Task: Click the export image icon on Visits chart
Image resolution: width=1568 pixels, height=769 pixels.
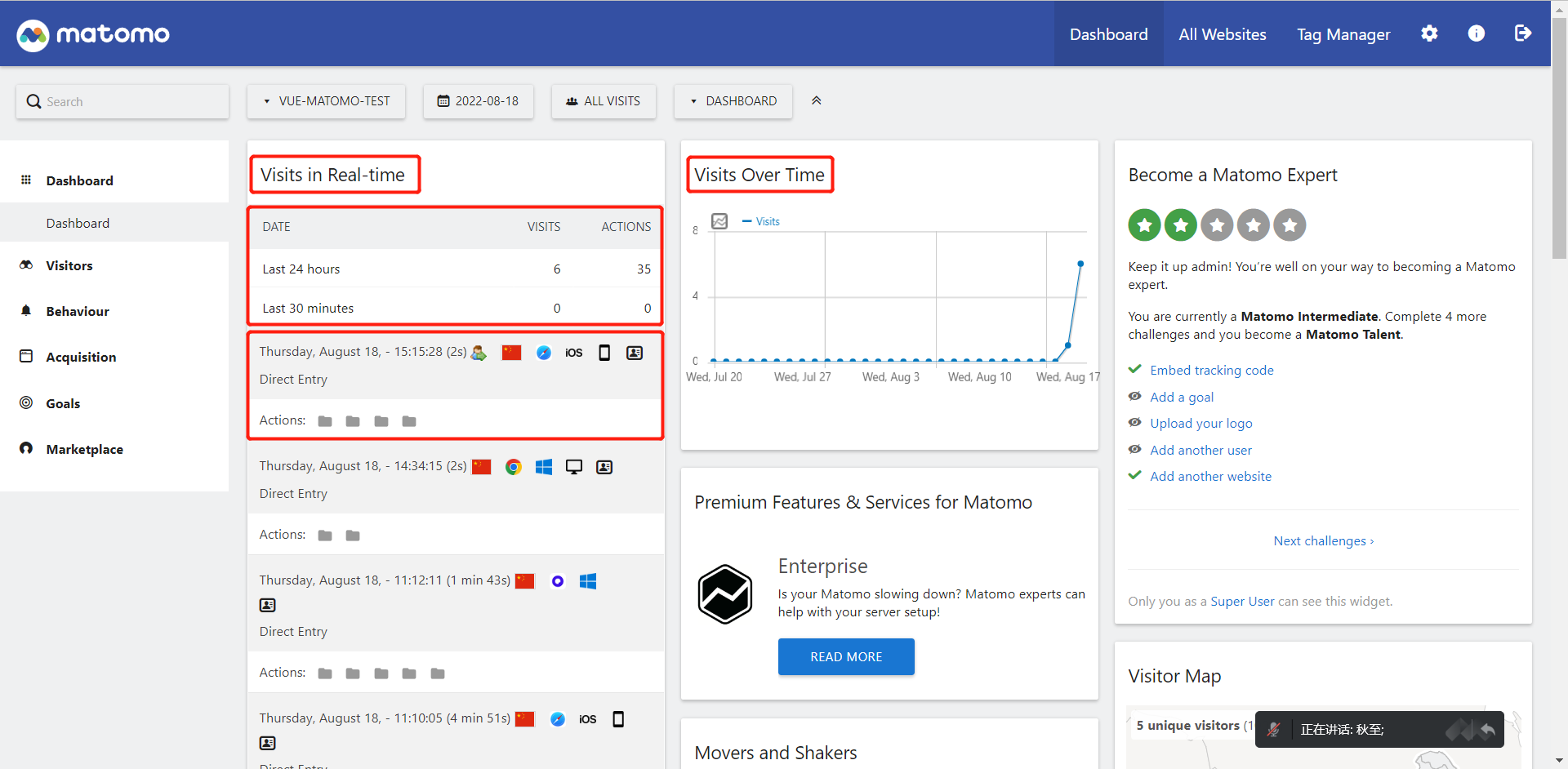Action: click(719, 221)
